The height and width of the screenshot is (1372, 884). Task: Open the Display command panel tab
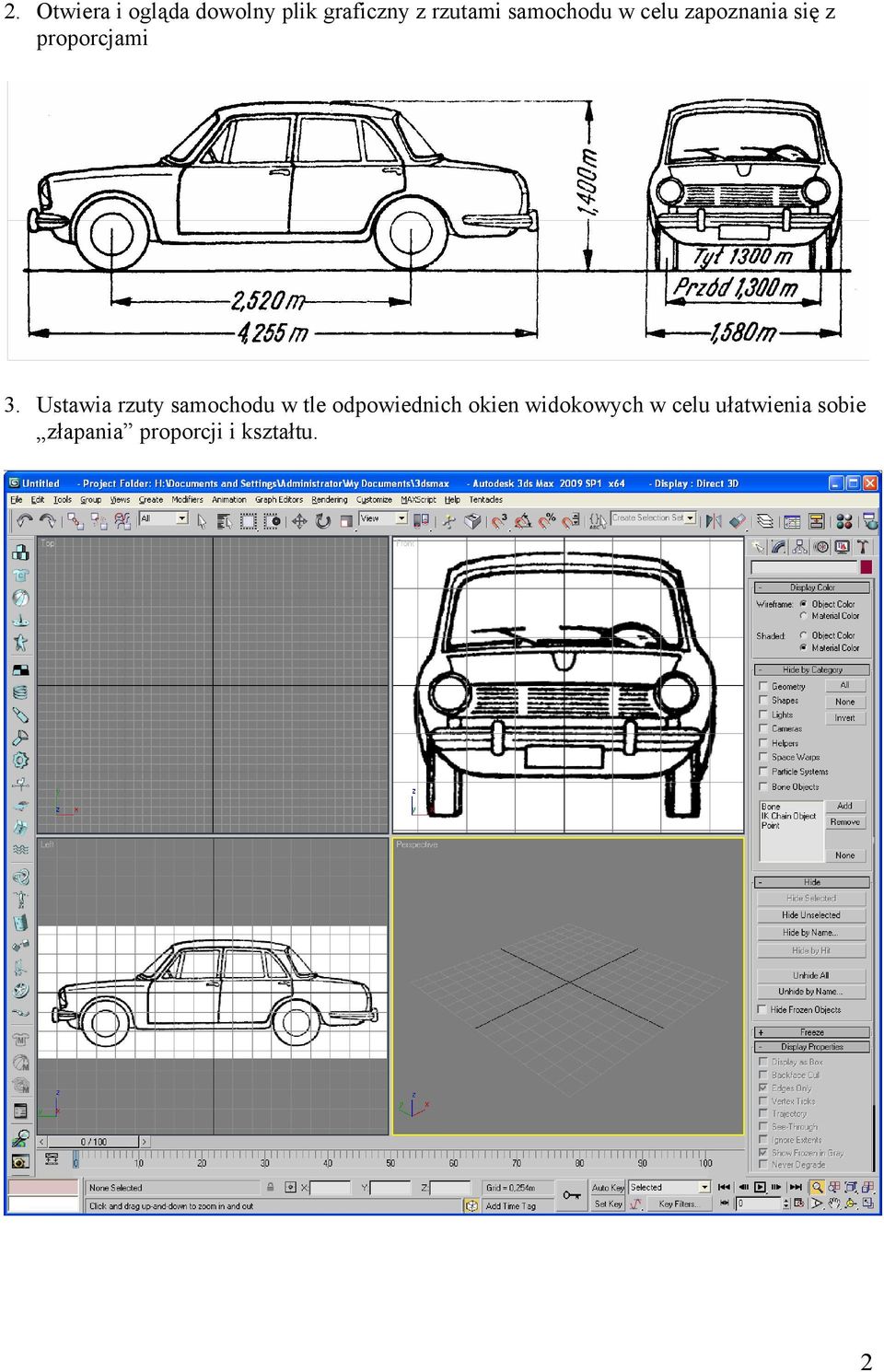(842, 547)
